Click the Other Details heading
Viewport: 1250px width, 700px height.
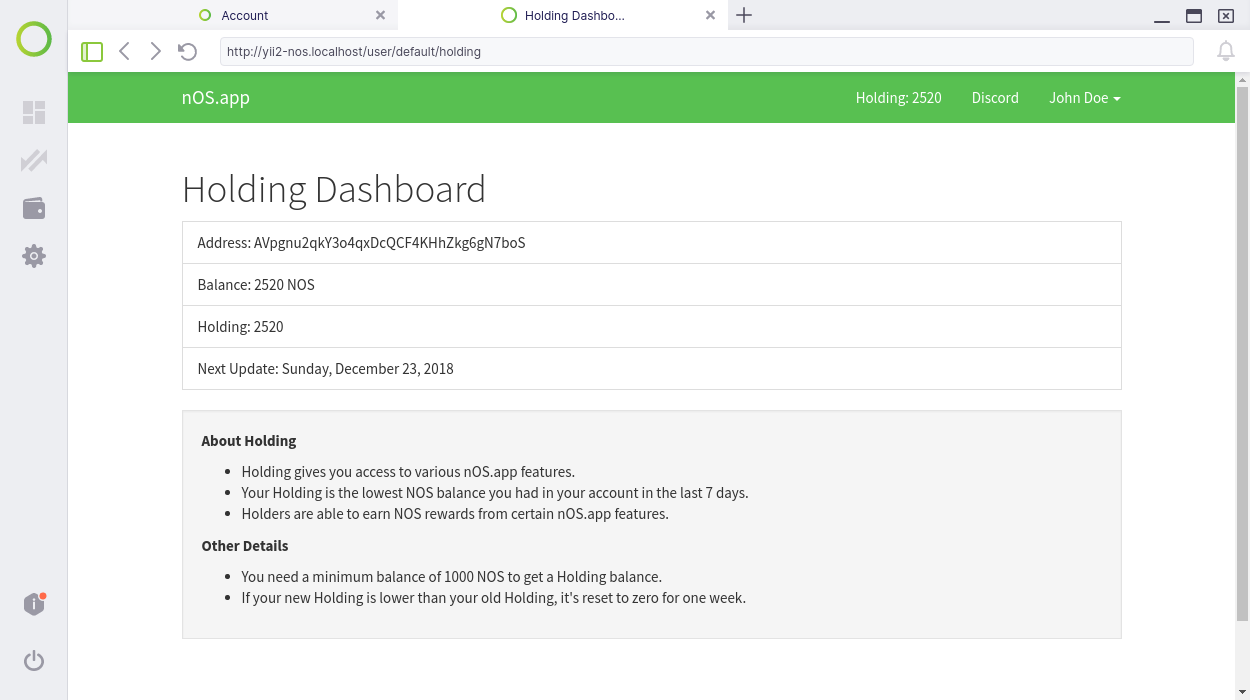pyautogui.click(x=245, y=546)
